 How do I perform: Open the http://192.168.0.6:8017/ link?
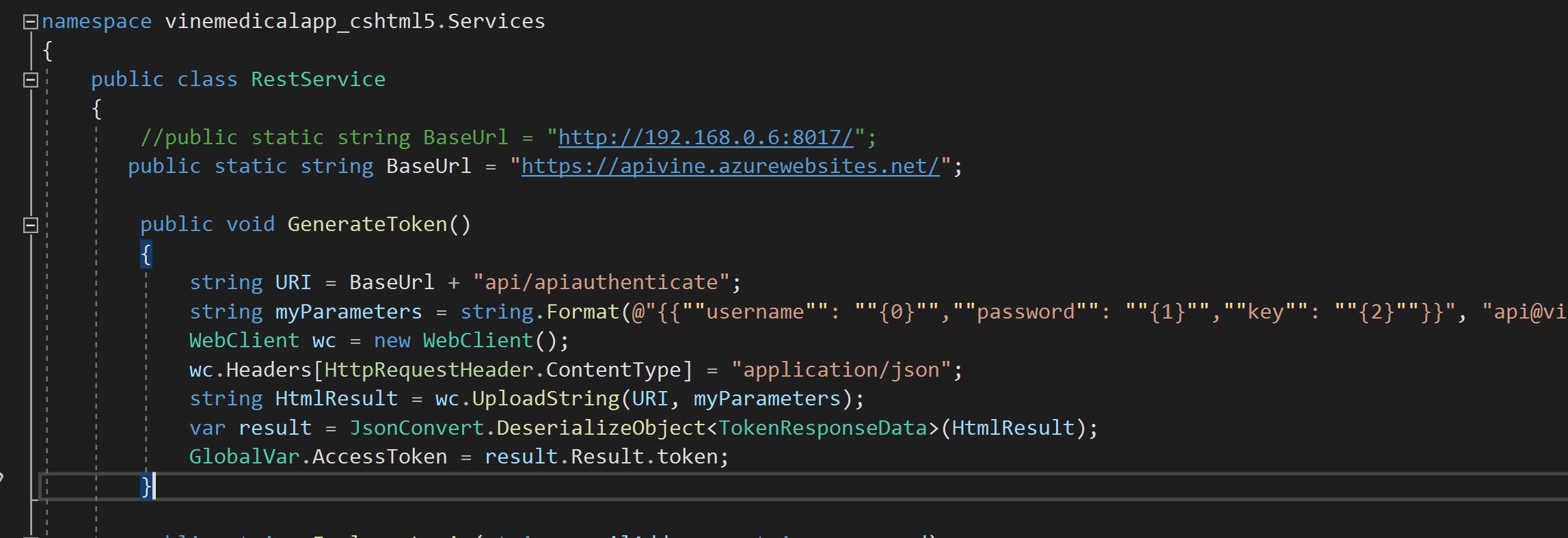click(x=706, y=137)
